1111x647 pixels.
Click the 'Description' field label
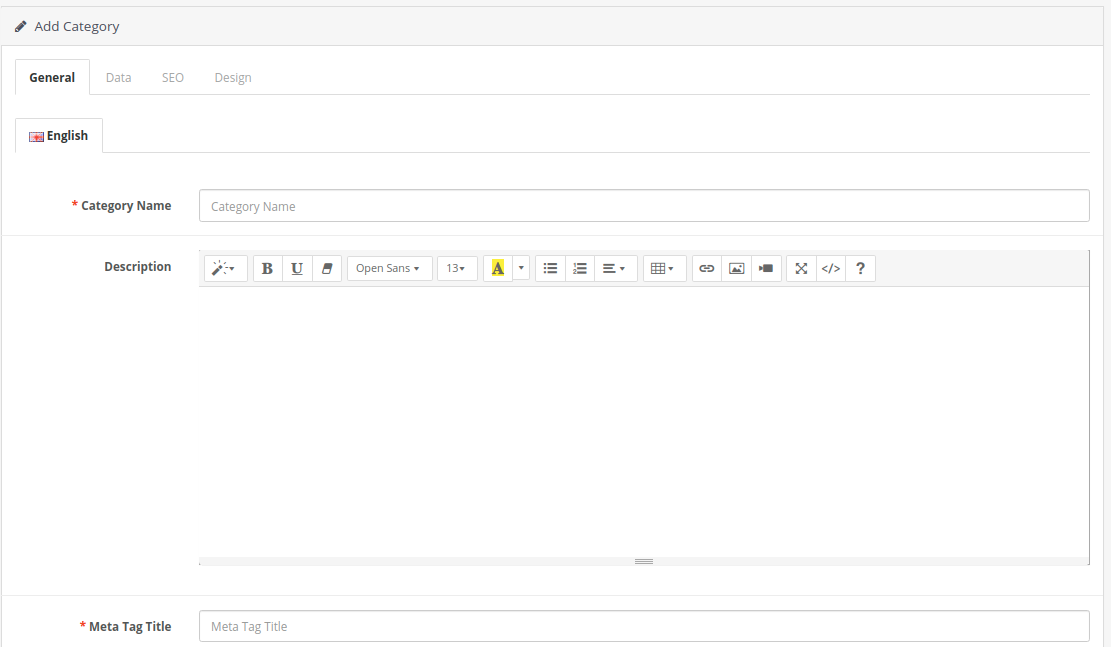click(137, 266)
